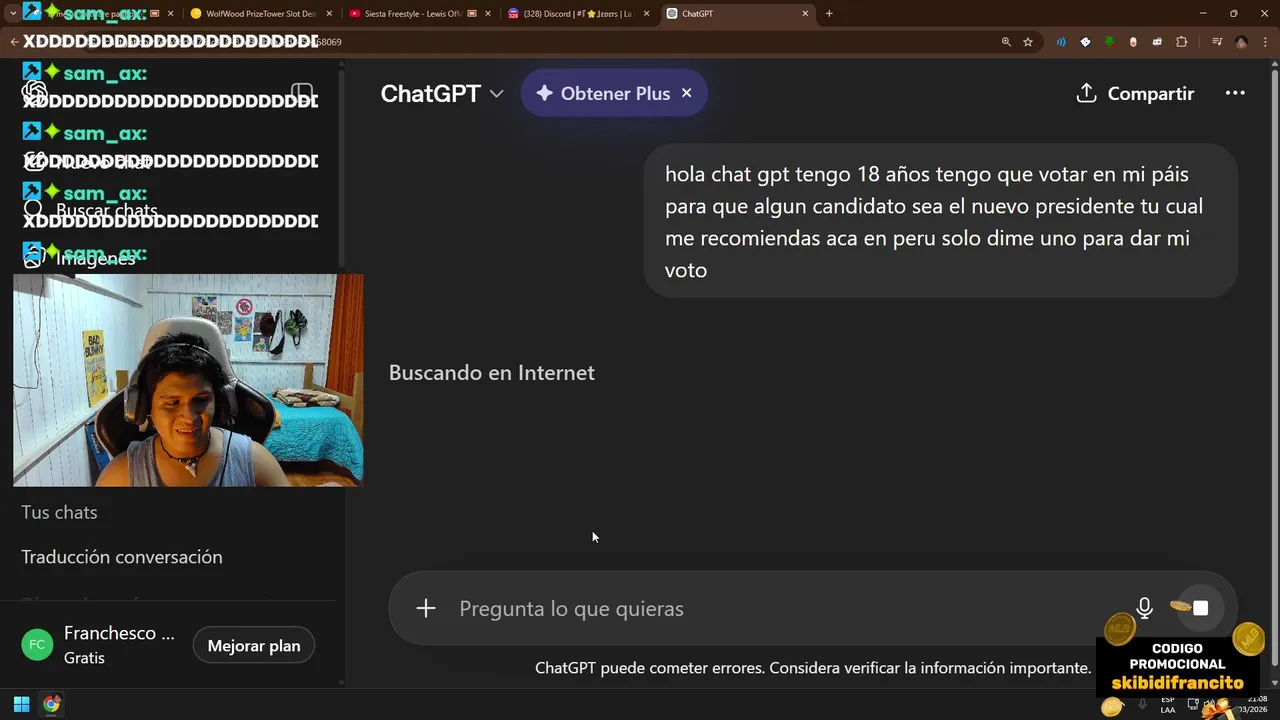This screenshot has width=1280, height=720.
Task: Open the Chrome three-dot menu
Action: point(1265,42)
